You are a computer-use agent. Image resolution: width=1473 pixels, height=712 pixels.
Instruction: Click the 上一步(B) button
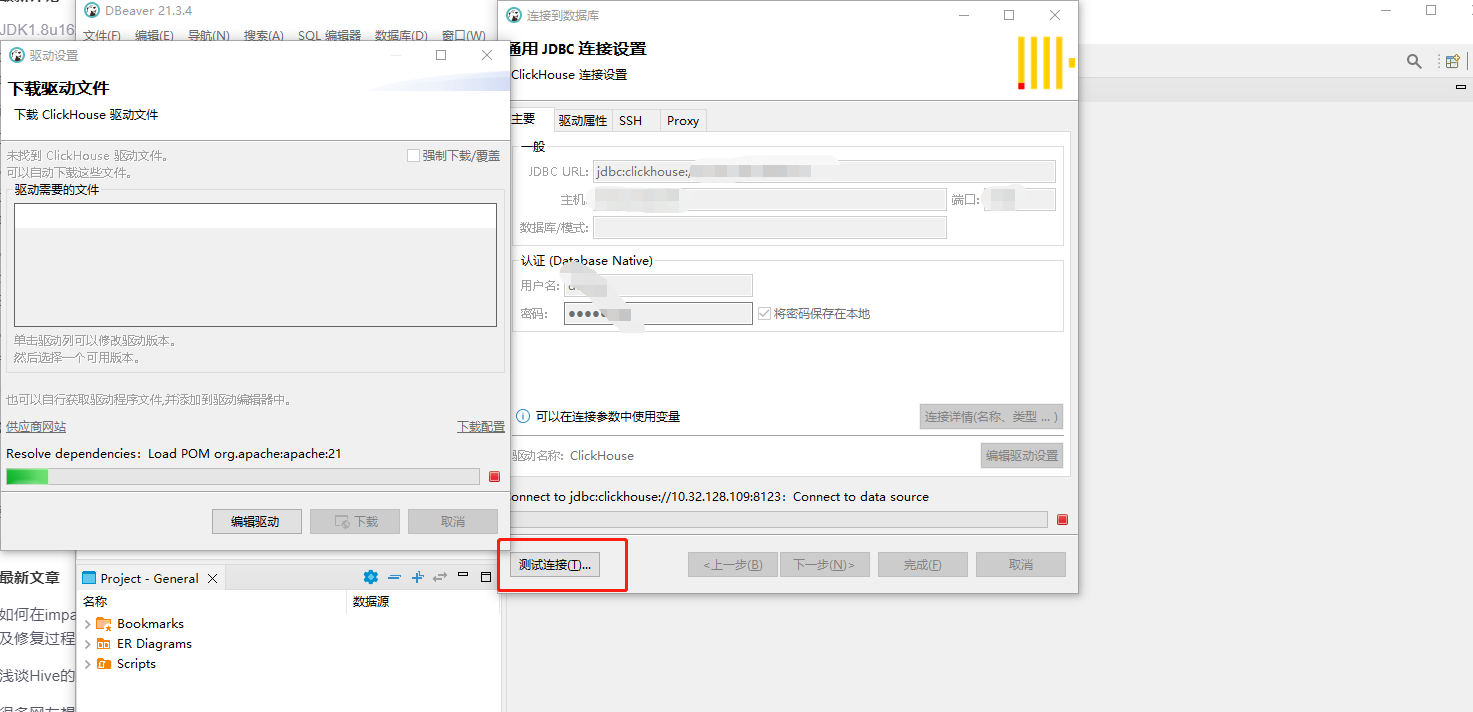coord(733,565)
